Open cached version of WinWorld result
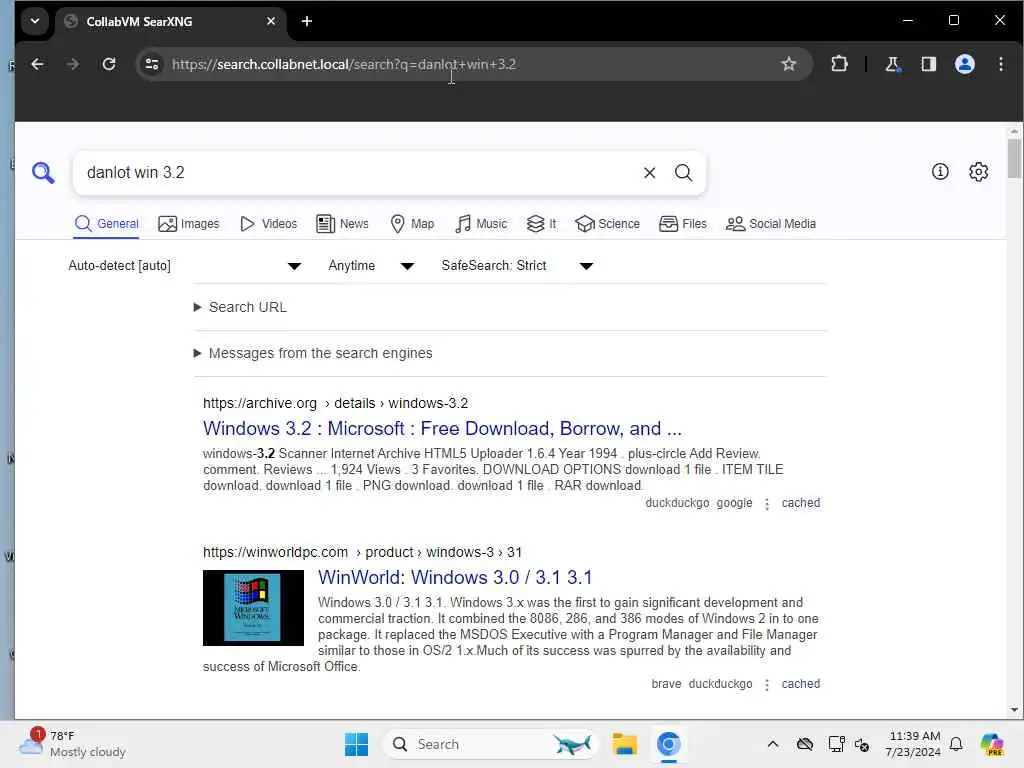Image resolution: width=1024 pixels, height=768 pixels. [801, 684]
